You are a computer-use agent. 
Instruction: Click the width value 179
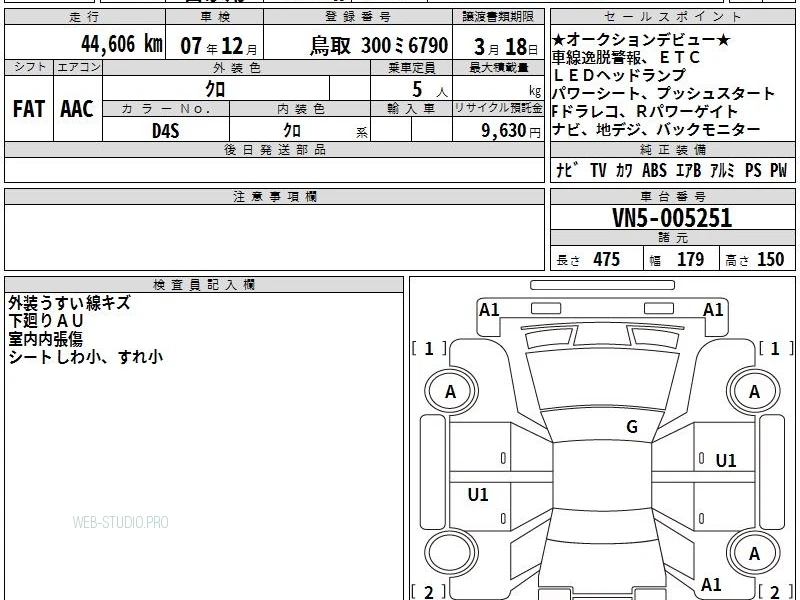(x=690, y=259)
